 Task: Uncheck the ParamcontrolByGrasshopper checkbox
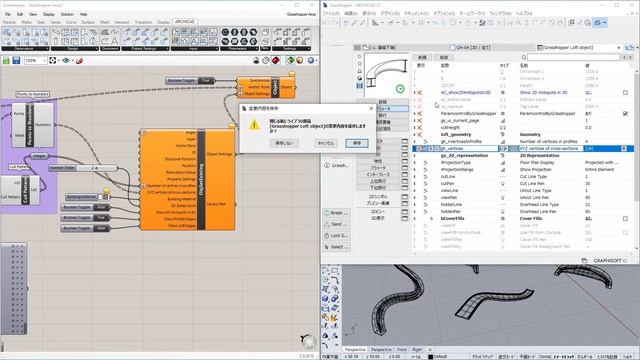click(625, 113)
